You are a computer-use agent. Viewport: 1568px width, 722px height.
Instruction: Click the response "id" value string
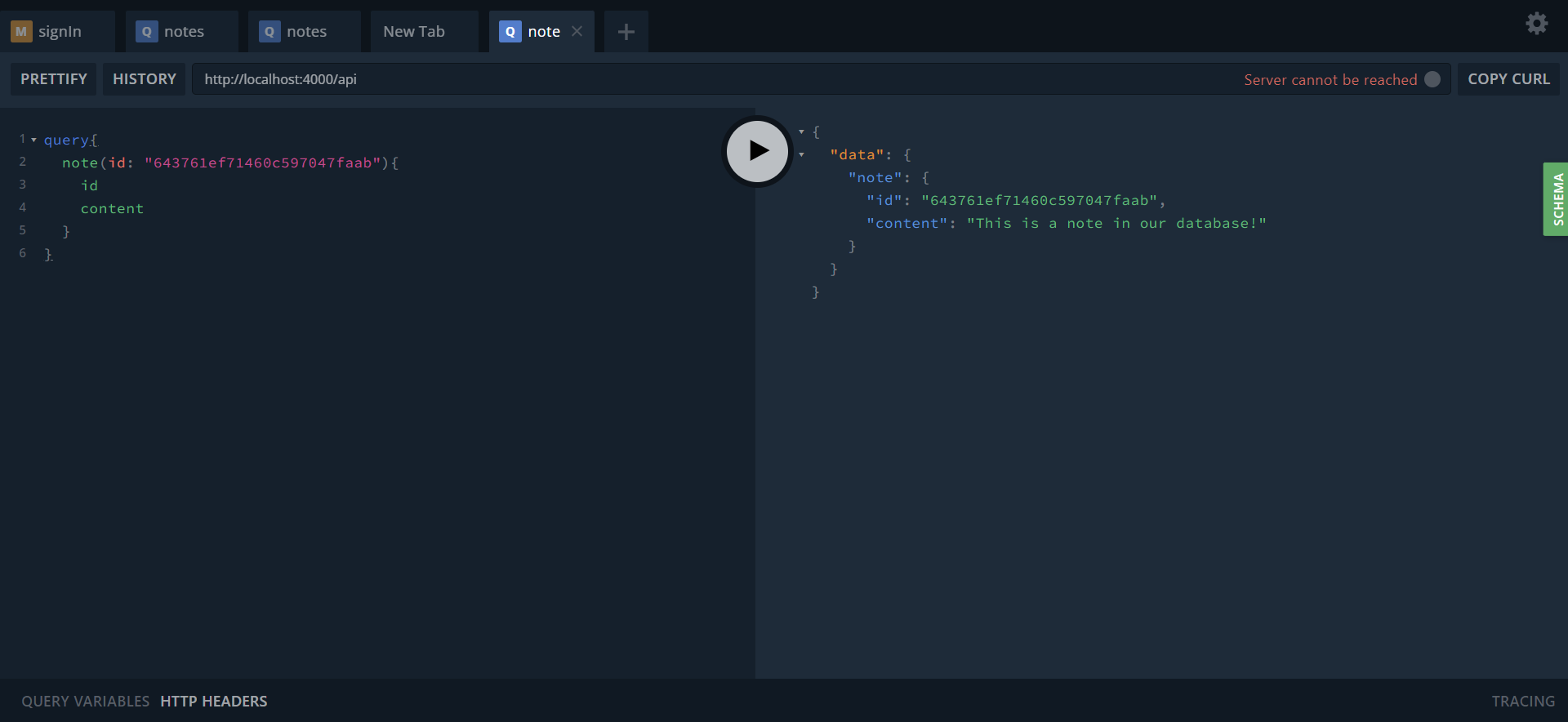1040,200
